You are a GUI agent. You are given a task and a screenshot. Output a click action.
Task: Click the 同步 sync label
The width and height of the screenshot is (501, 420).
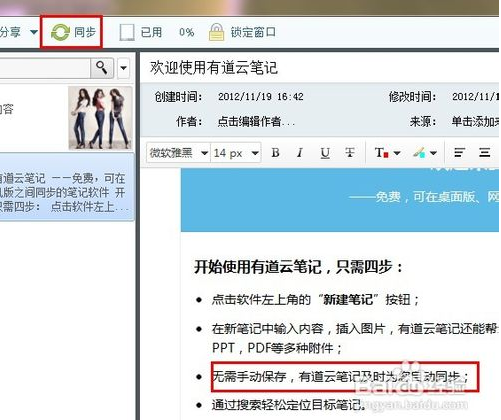(x=85, y=32)
